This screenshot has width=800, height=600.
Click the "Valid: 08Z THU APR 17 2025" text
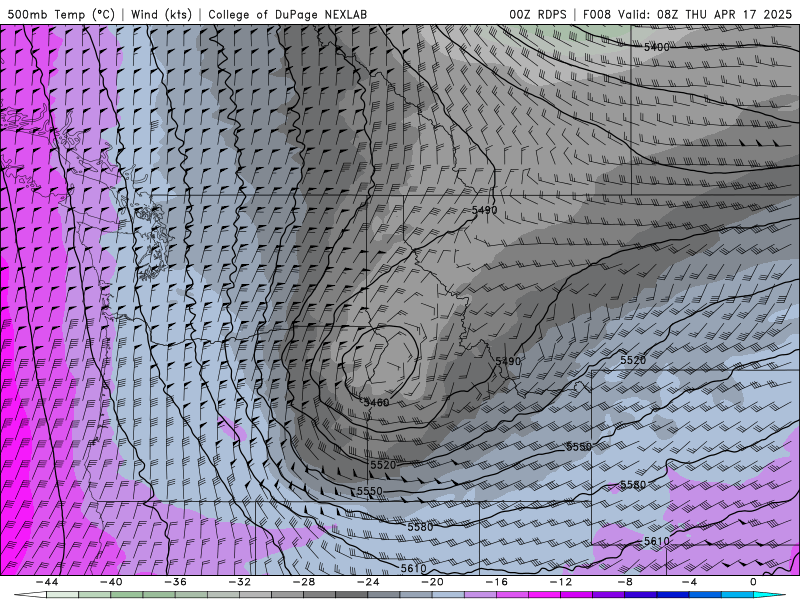point(705,14)
